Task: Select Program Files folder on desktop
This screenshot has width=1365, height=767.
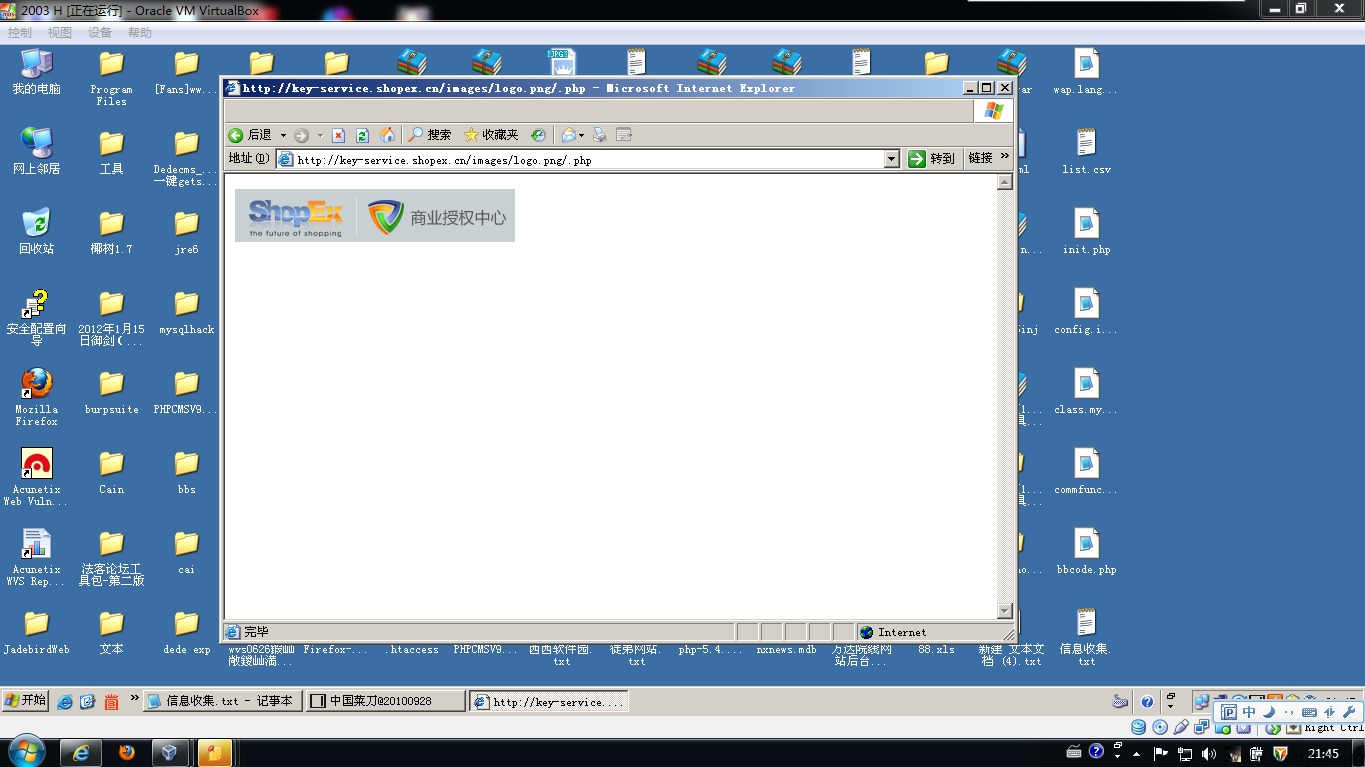Action: tap(112, 78)
